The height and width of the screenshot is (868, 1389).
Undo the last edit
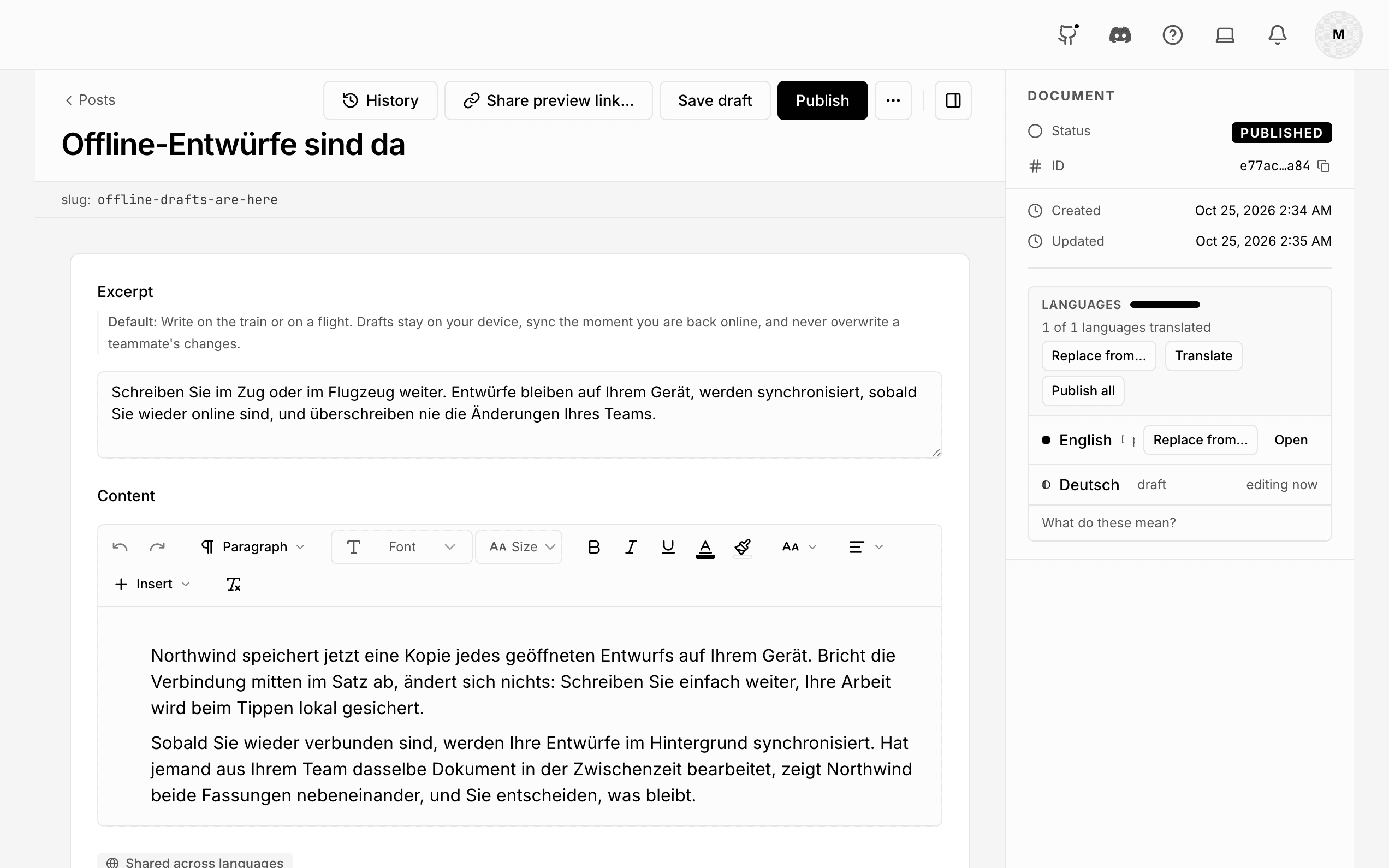pos(120,546)
